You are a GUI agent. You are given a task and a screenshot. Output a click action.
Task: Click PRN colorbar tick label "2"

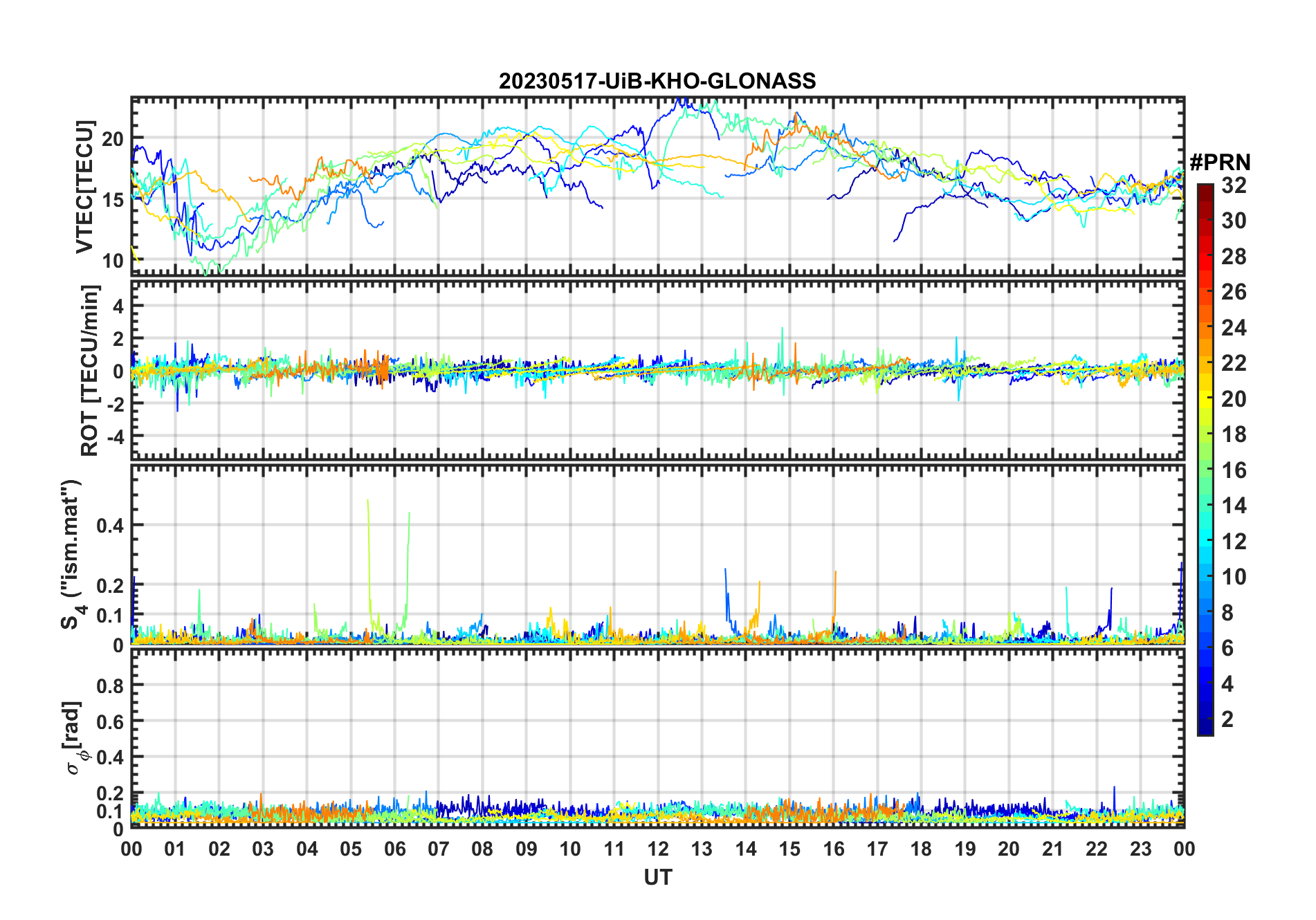point(1227,719)
